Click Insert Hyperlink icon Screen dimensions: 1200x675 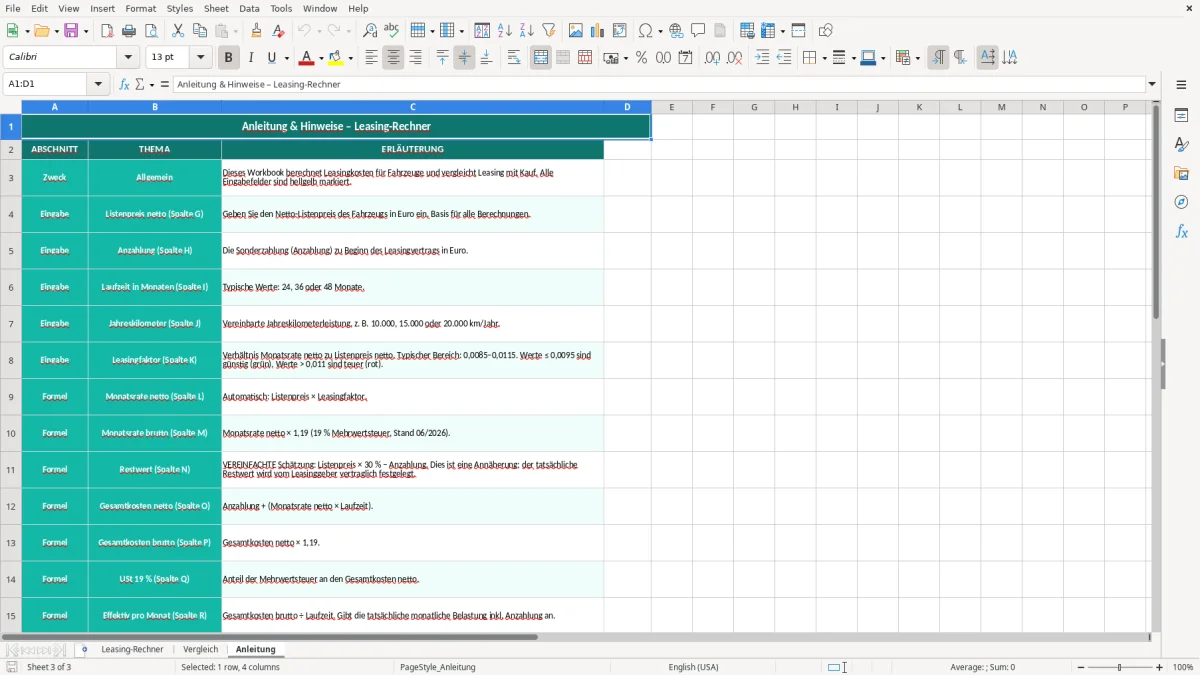(x=676, y=31)
